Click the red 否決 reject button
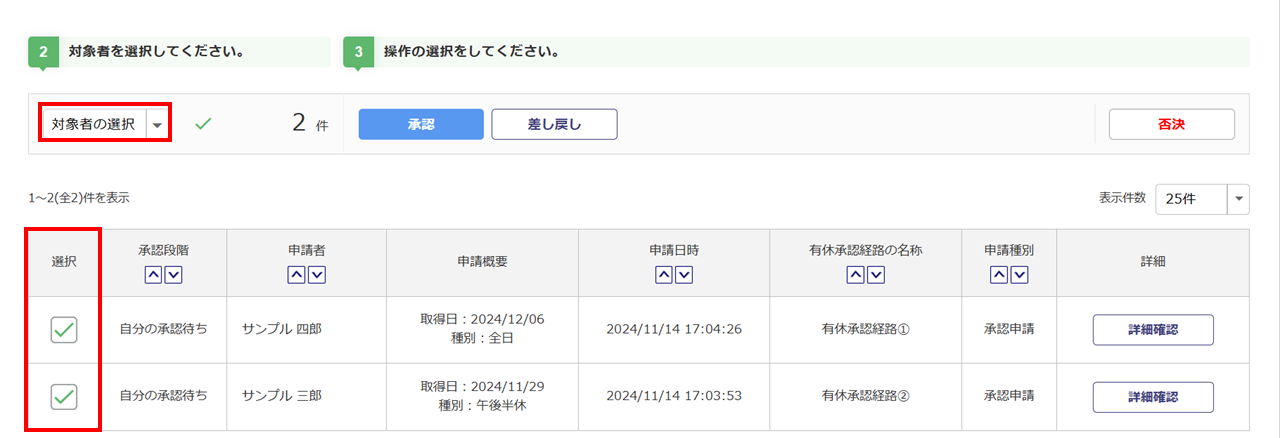 (x=1171, y=124)
